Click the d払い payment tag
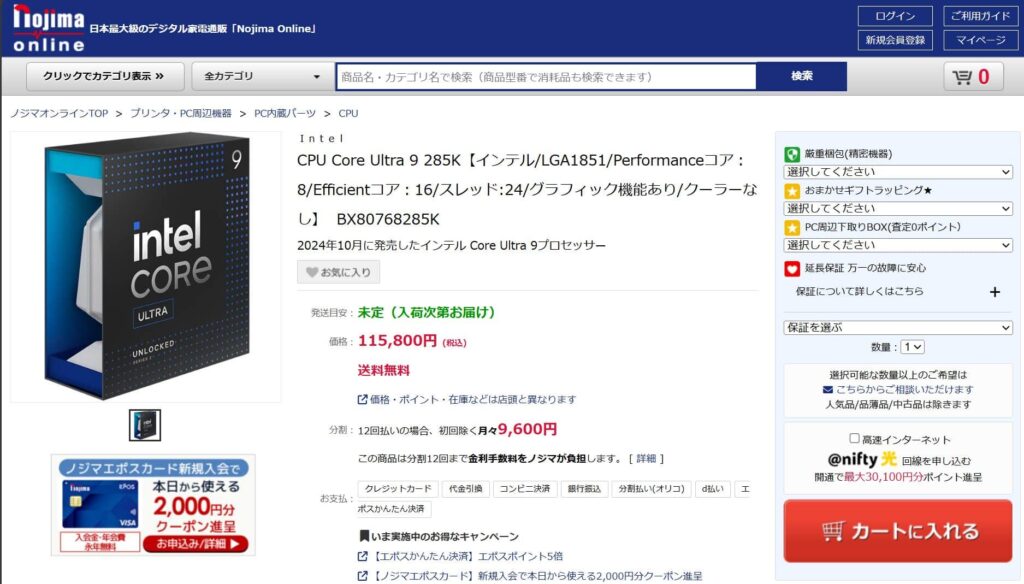The height and width of the screenshot is (584, 1024). coord(712,489)
